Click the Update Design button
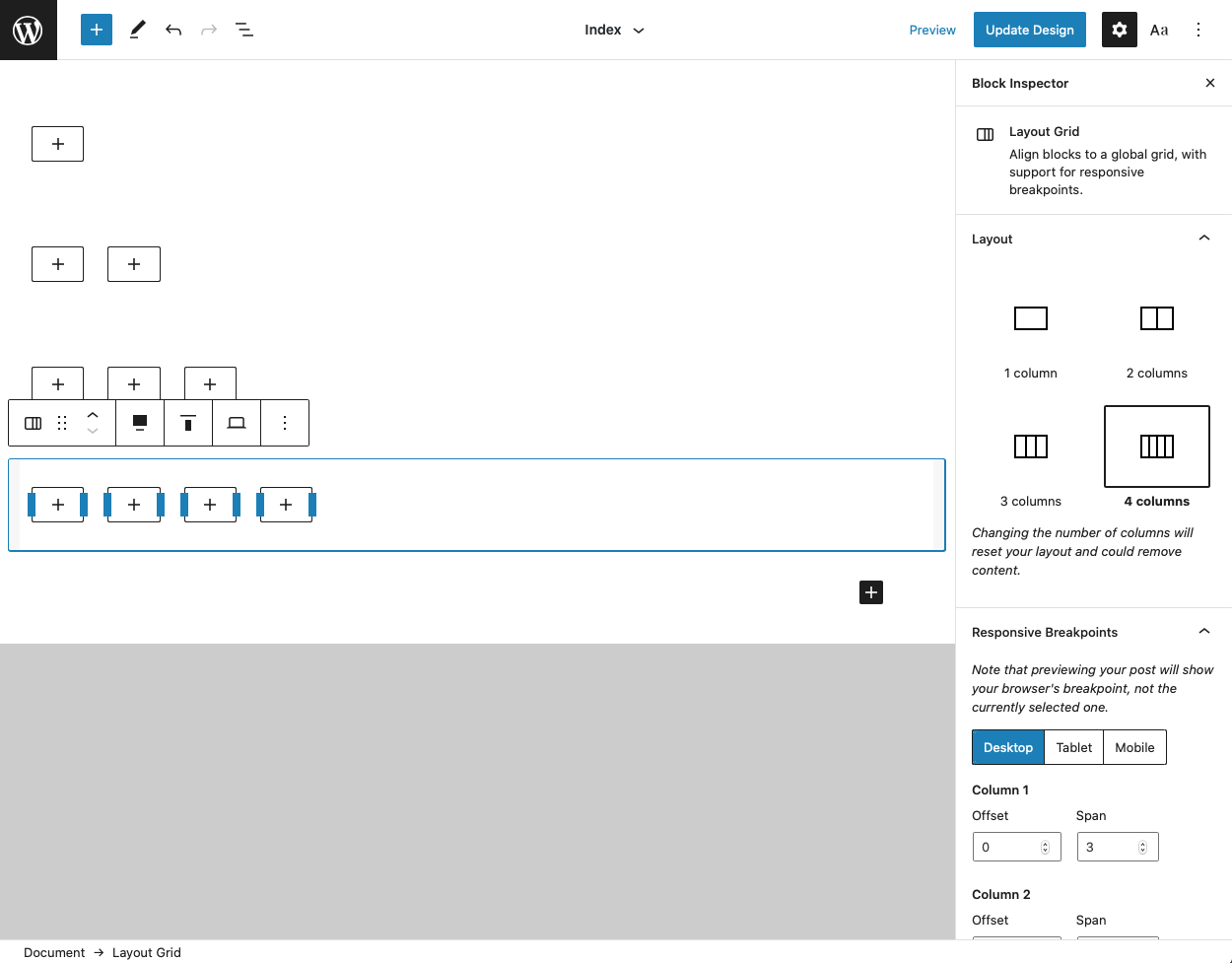 click(x=1029, y=30)
